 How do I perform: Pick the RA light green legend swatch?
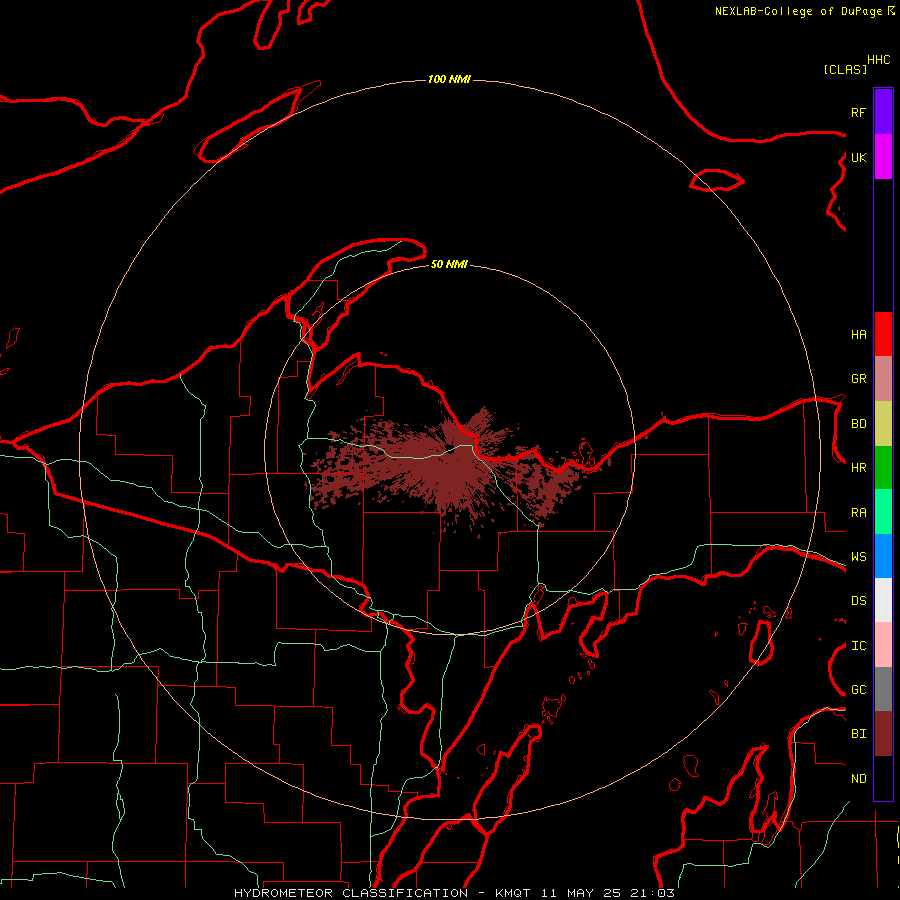[883, 512]
